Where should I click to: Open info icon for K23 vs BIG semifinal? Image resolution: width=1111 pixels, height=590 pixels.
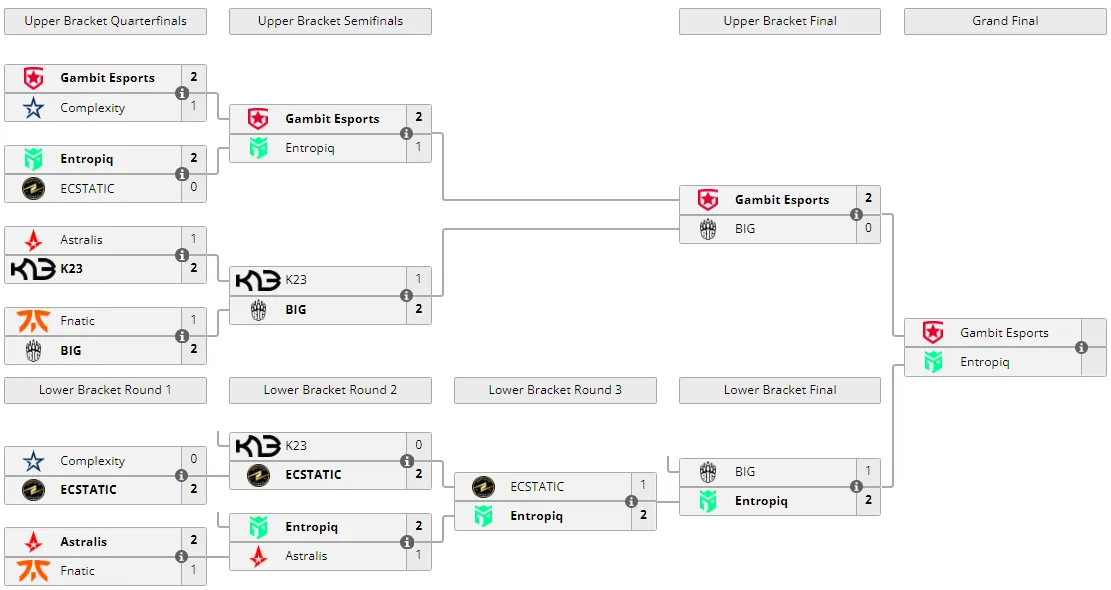point(407,295)
